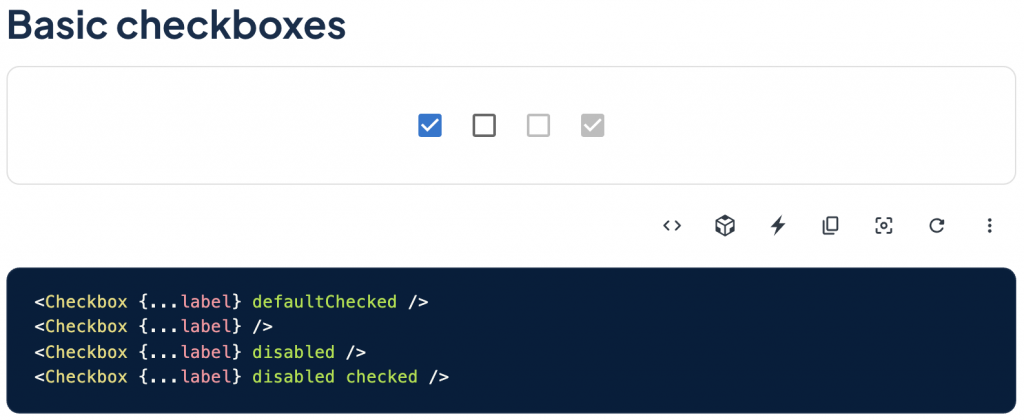Click the reset focus target icon
This screenshot has width=1024, height=420.
883,226
